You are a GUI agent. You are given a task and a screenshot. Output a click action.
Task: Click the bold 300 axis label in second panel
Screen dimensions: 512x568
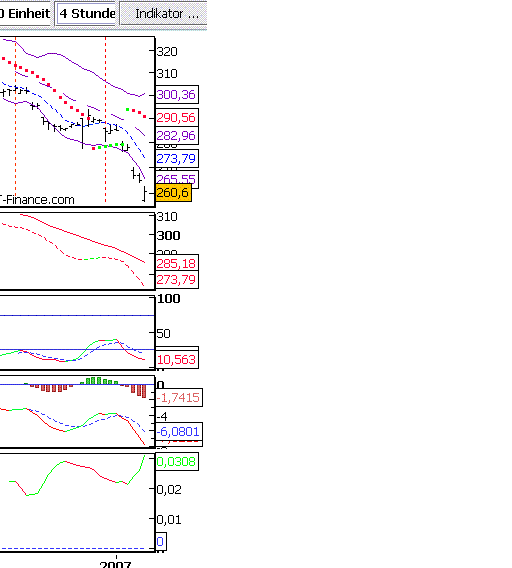168,236
